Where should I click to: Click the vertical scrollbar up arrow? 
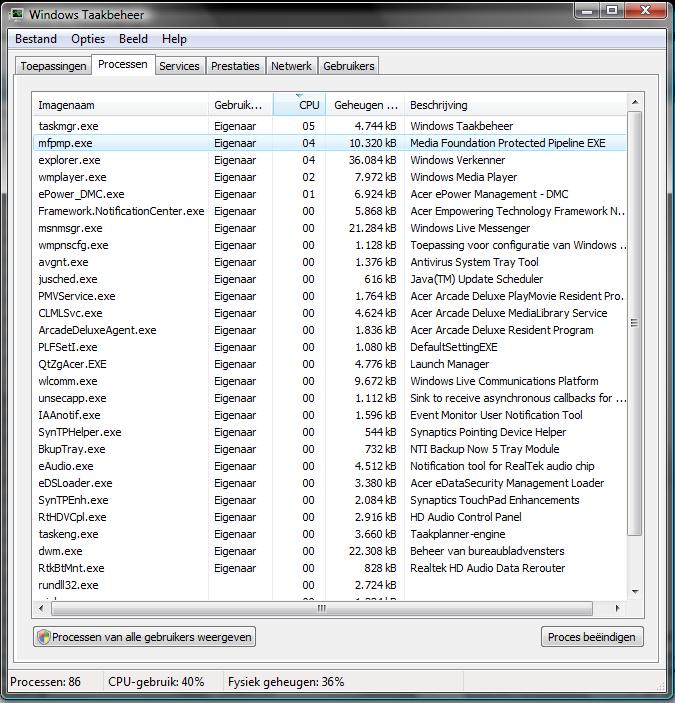[635, 102]
